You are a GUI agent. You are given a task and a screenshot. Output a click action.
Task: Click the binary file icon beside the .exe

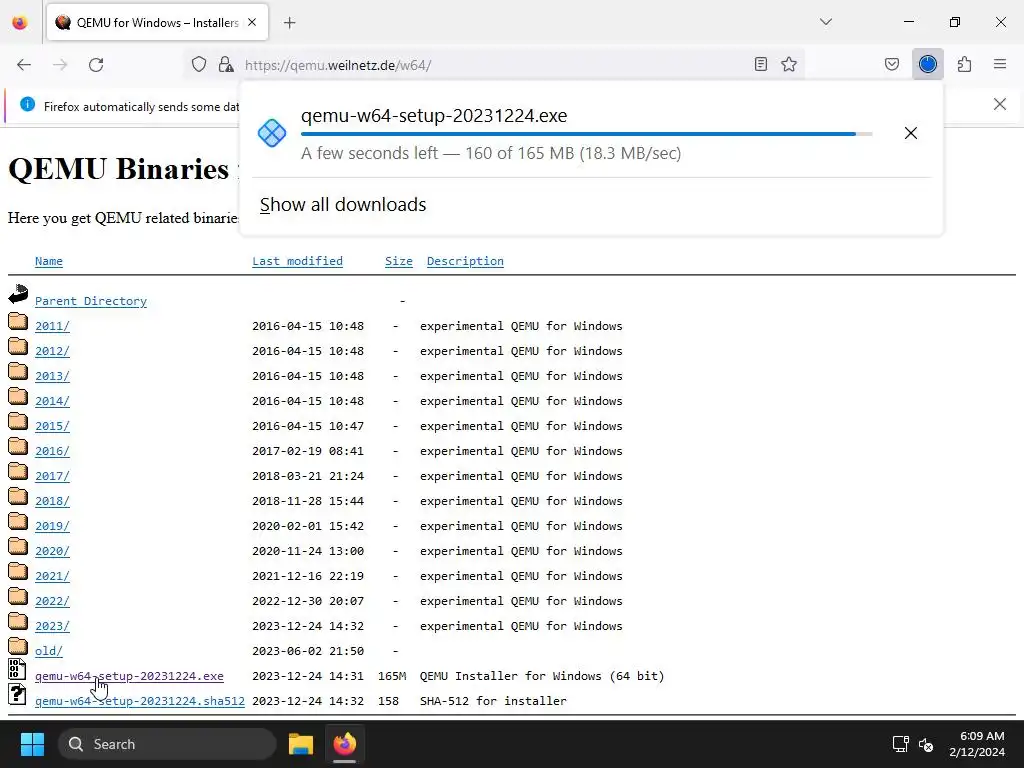(17, 669)
